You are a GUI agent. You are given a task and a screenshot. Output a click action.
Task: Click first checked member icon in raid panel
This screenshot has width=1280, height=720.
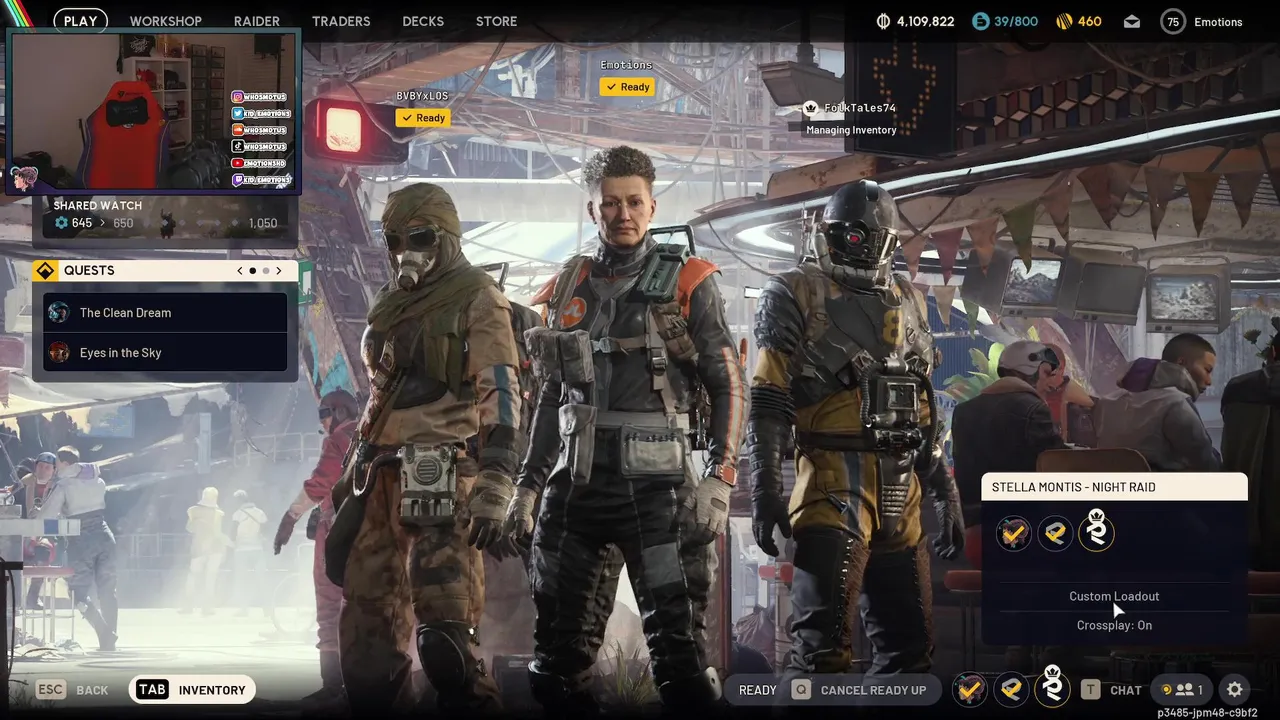(1013, 533)
